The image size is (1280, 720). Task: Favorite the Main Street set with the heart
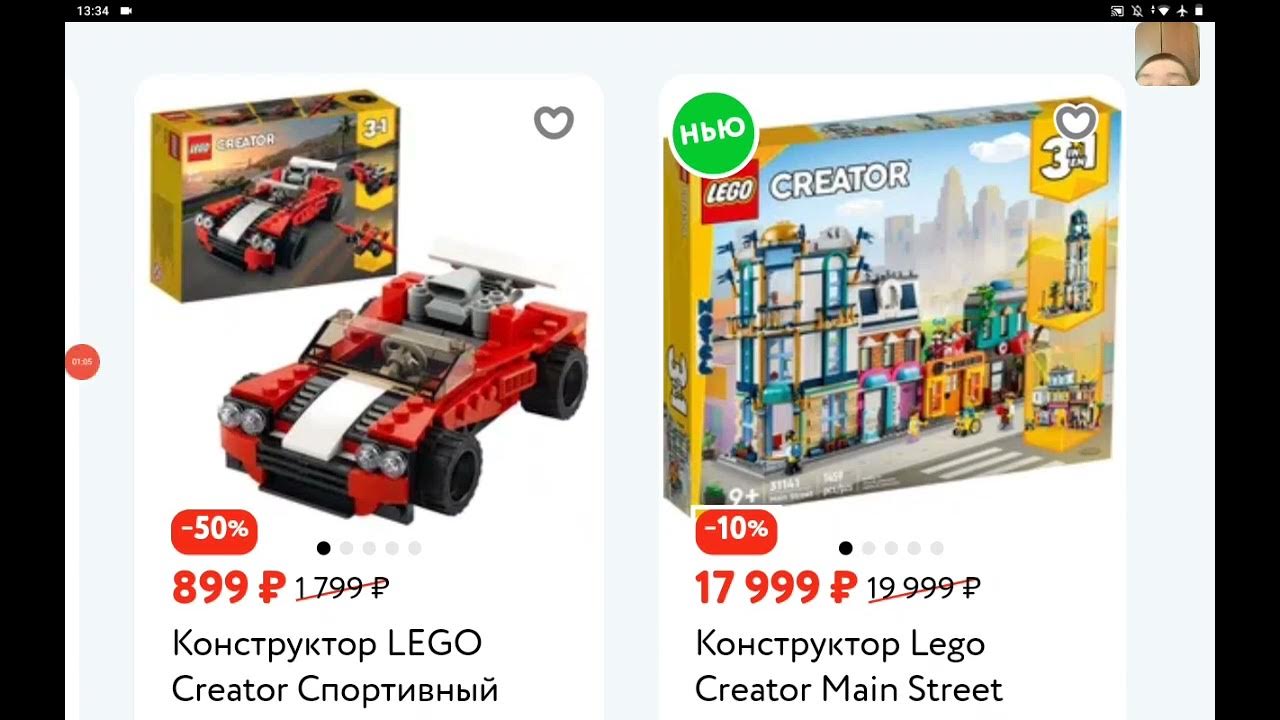pos(1076,122)
